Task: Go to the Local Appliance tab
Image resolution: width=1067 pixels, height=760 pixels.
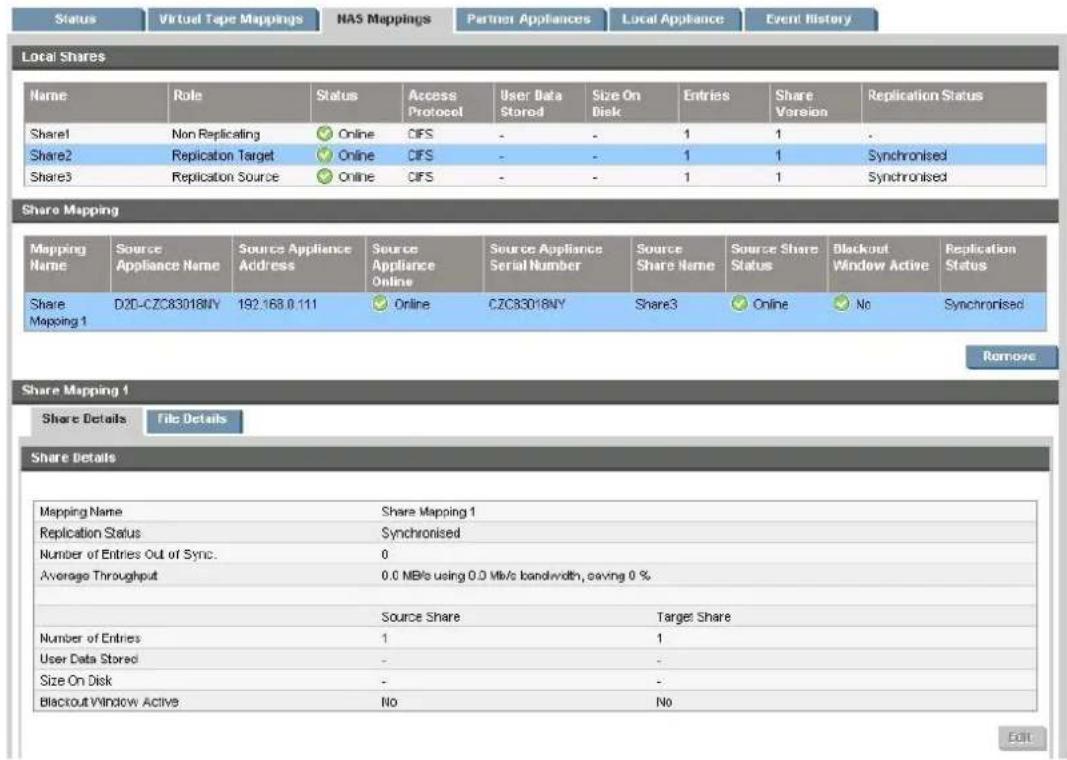Action: pyautogui.click(x=673, y=19)
